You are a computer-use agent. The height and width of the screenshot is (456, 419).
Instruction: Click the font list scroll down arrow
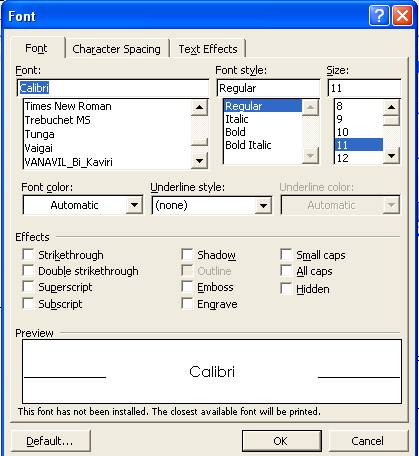point(199,161)
